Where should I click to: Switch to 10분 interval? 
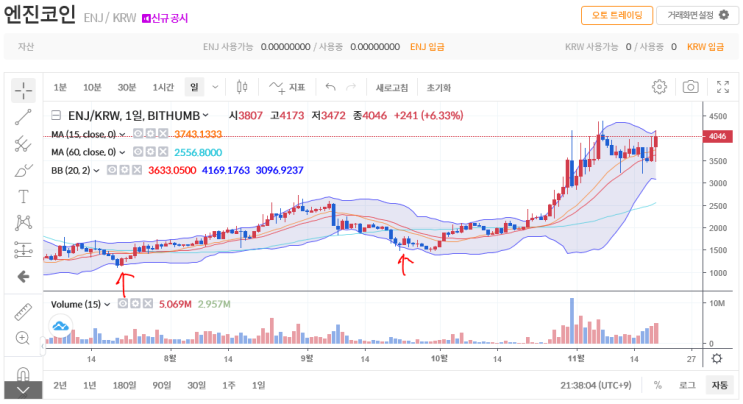[92, 87]
